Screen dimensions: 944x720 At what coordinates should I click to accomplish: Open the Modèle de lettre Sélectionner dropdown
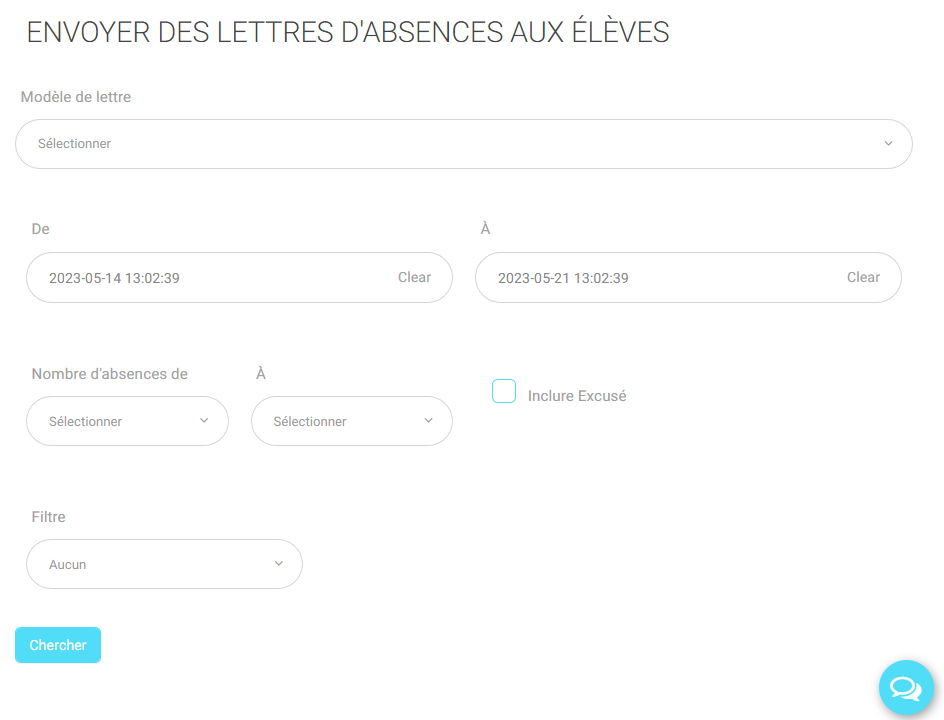point(464,144)
